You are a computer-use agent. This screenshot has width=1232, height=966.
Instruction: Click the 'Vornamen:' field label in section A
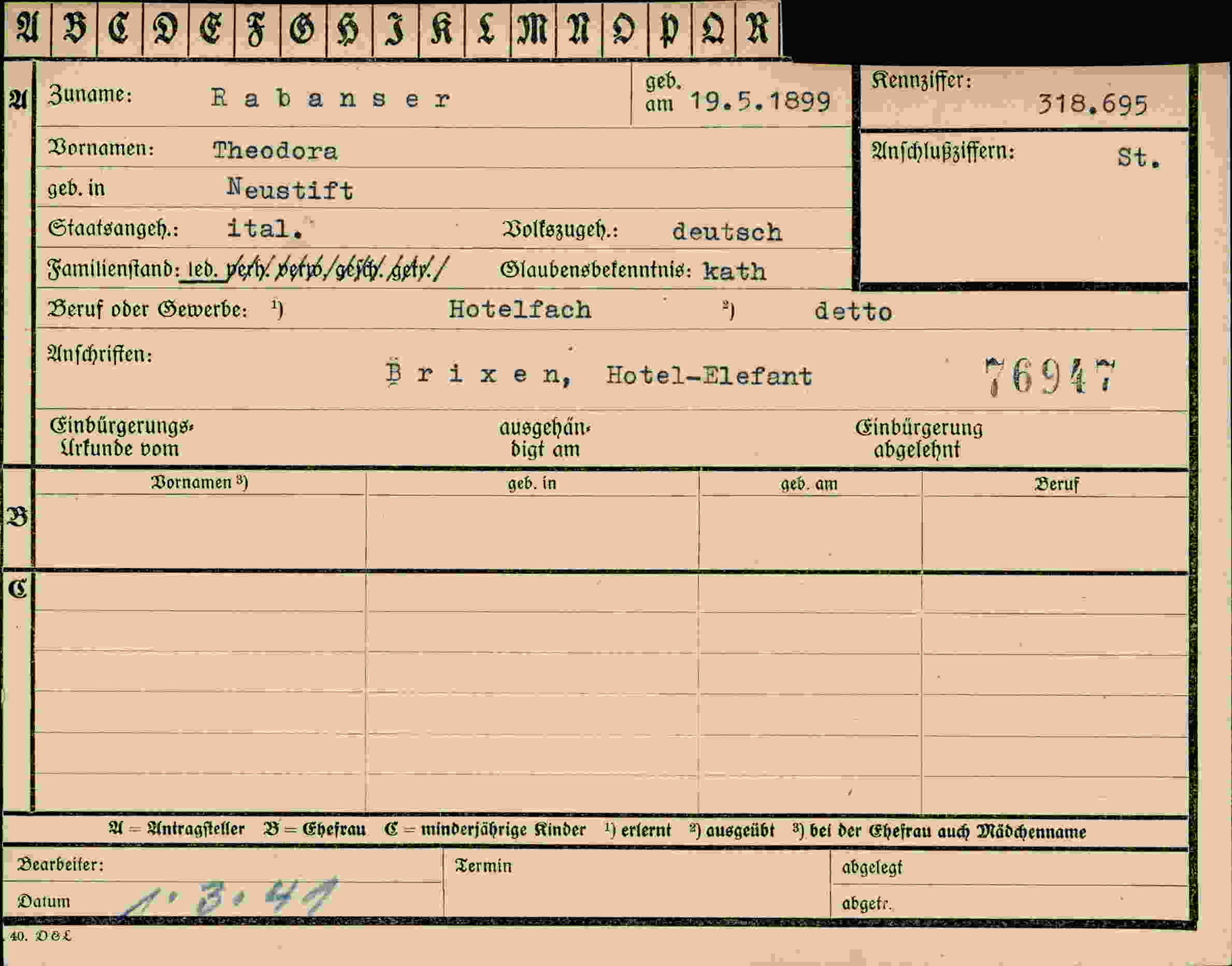pyautogui.click(x=101, y=148)
